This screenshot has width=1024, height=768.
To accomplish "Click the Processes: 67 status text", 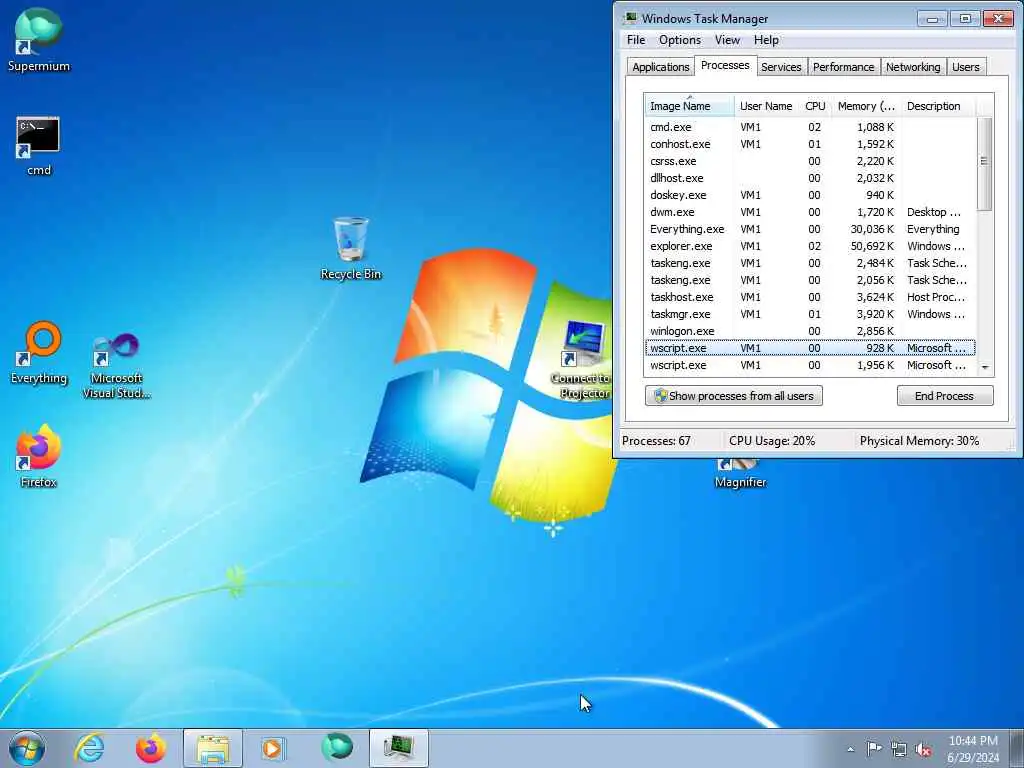I will point(656,441).
